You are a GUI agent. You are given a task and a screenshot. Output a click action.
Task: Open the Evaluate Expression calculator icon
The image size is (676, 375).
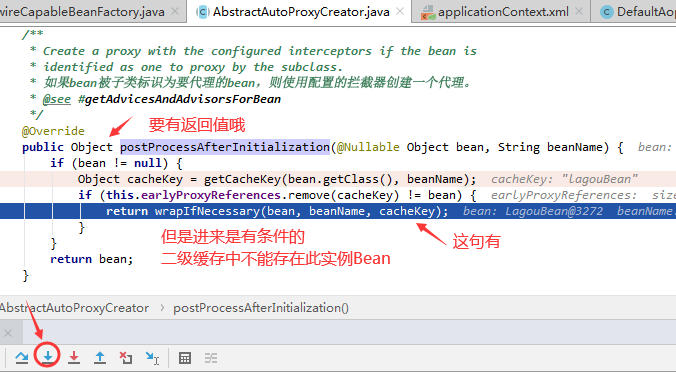(x=185, y=358)
